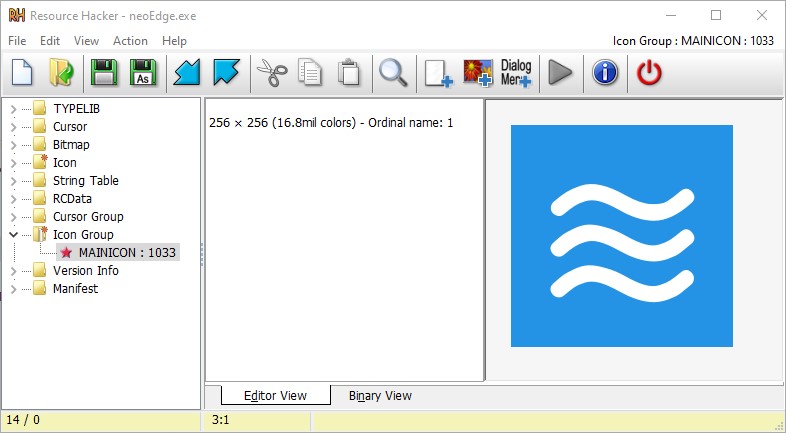Open the File menu
786x433 pixels.
17,41
